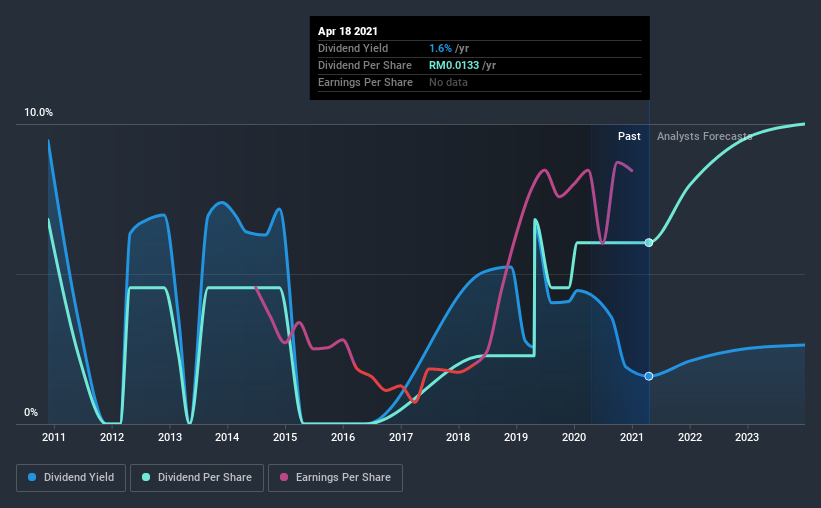Click the 2020 year label on axis
The height and width of the screenshot is (508, 821).
click(574, 437)
